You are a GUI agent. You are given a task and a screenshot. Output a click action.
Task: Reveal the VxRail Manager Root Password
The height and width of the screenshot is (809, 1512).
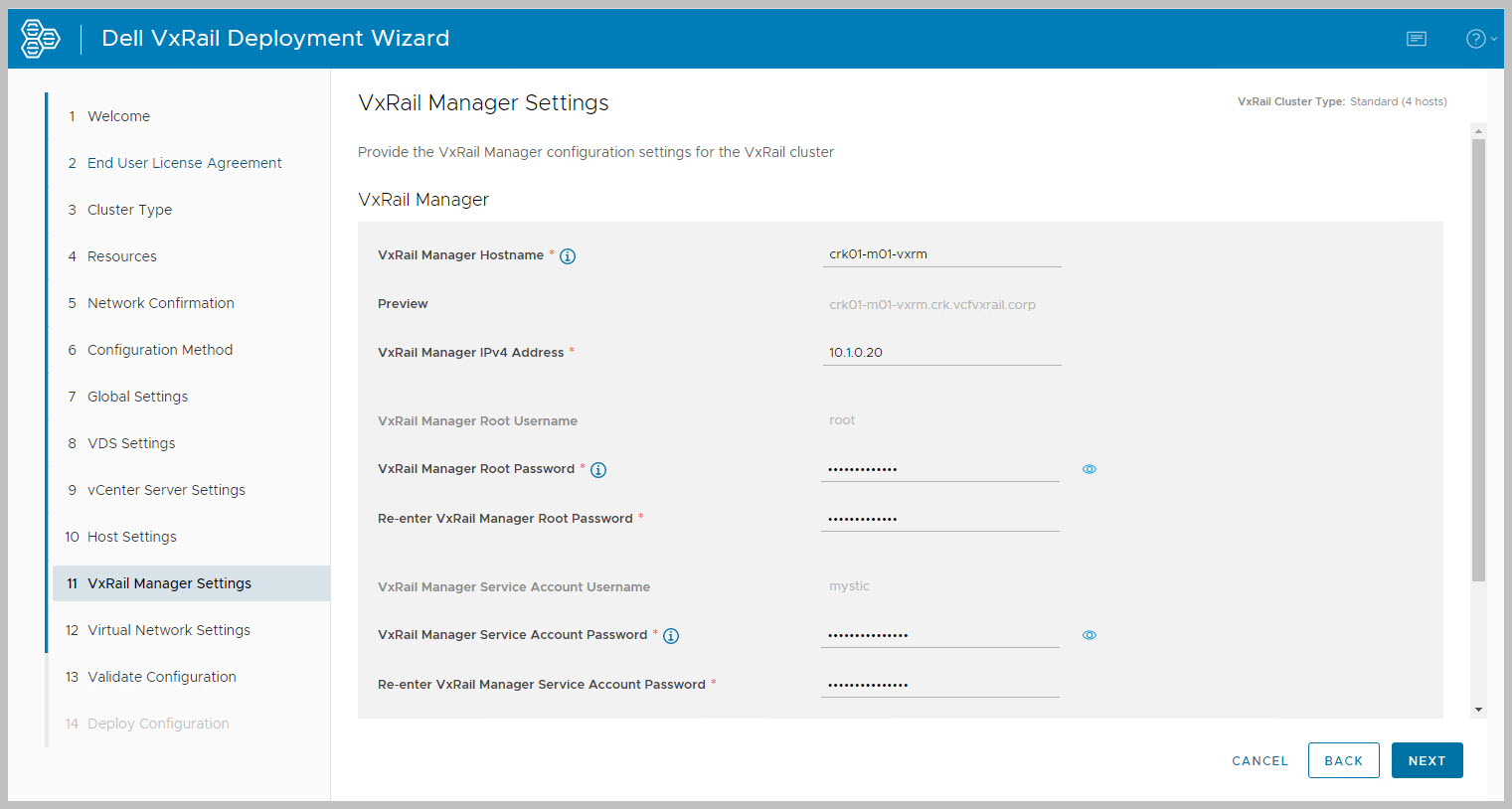1090,469
